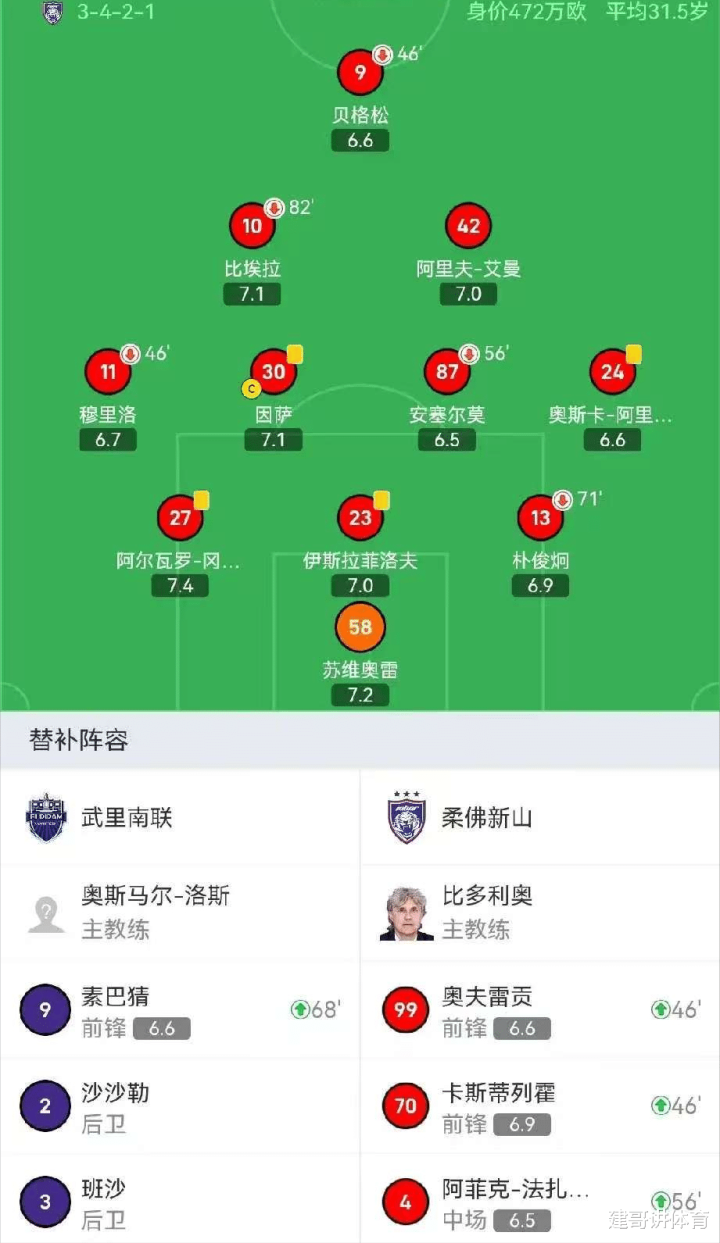This screenshot has height=1243, width=720.
Task: Open 卡斯蒂列霍 number 70 substitute entry
Action: point(540,1106)
